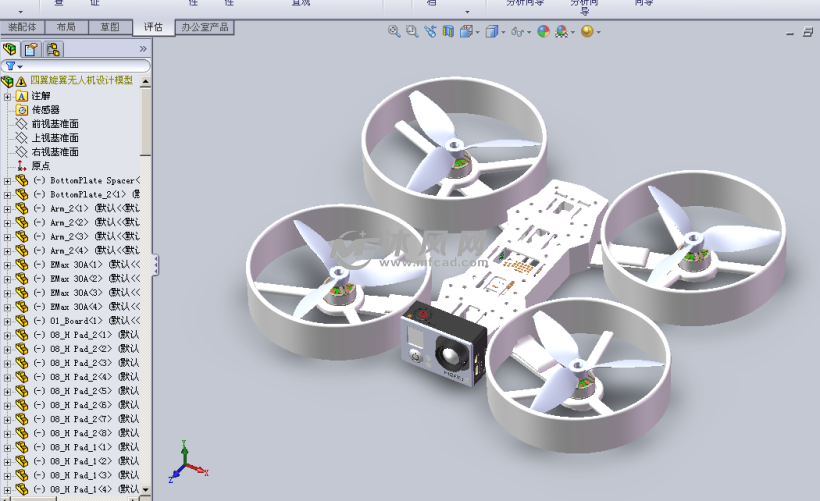Click the 注解 annotations folder icon
Image resolution: width=820 pixels, height=501 pixels.
[21, 96]
